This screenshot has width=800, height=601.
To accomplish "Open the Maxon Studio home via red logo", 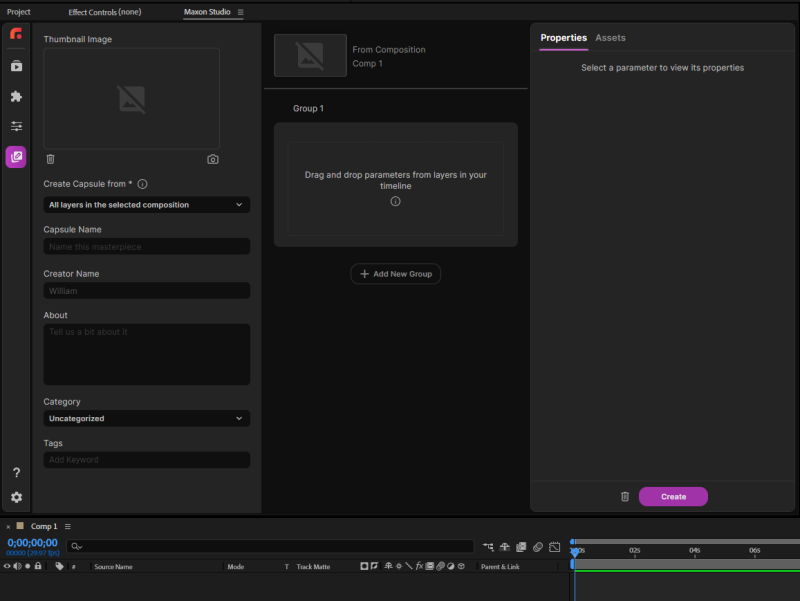I will (16, 33).
